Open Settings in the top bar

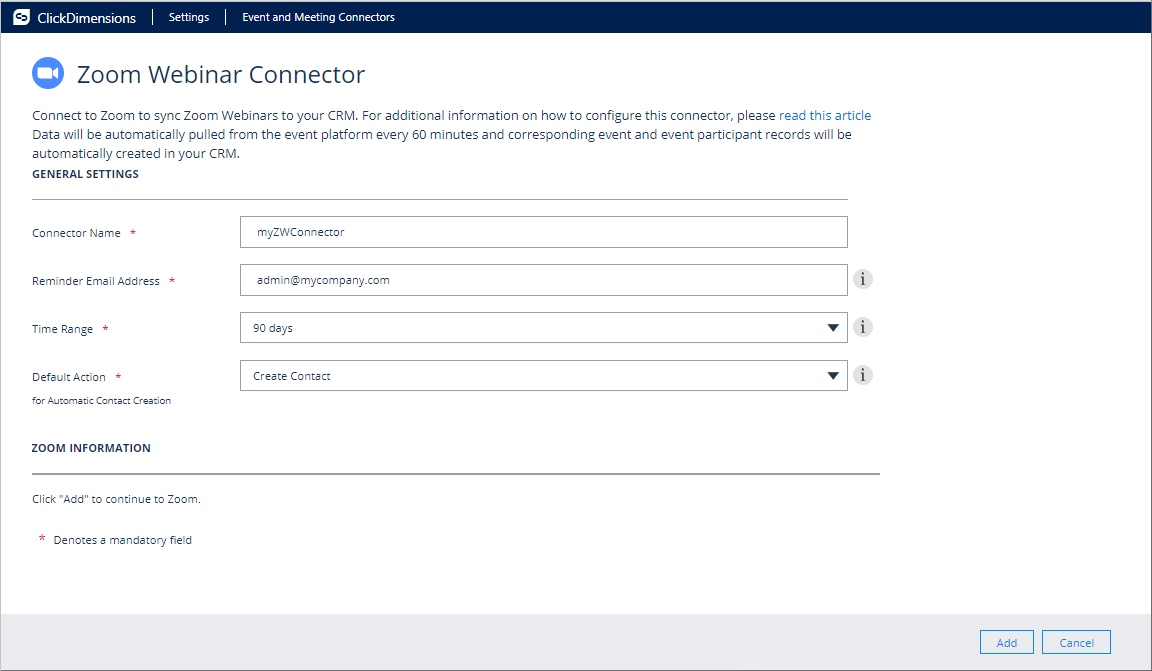pos(189,17)
